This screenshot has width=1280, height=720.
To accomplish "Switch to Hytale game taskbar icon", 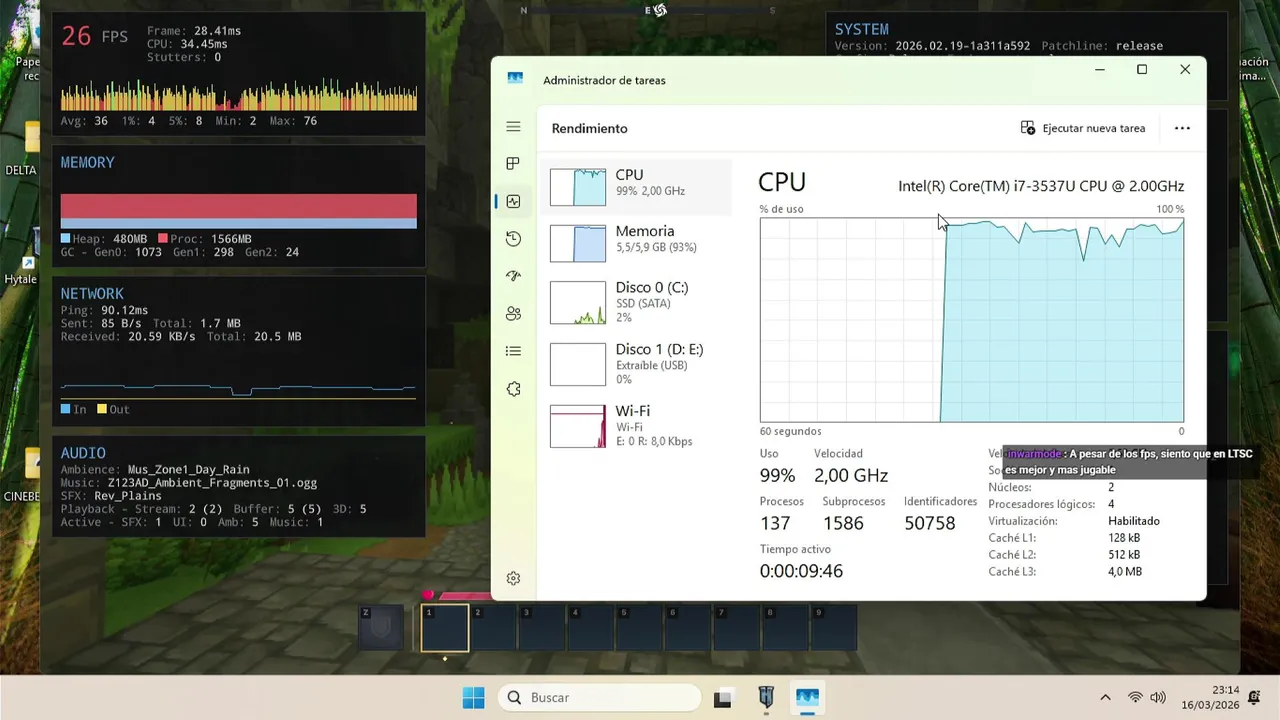I will click(766, 698).
